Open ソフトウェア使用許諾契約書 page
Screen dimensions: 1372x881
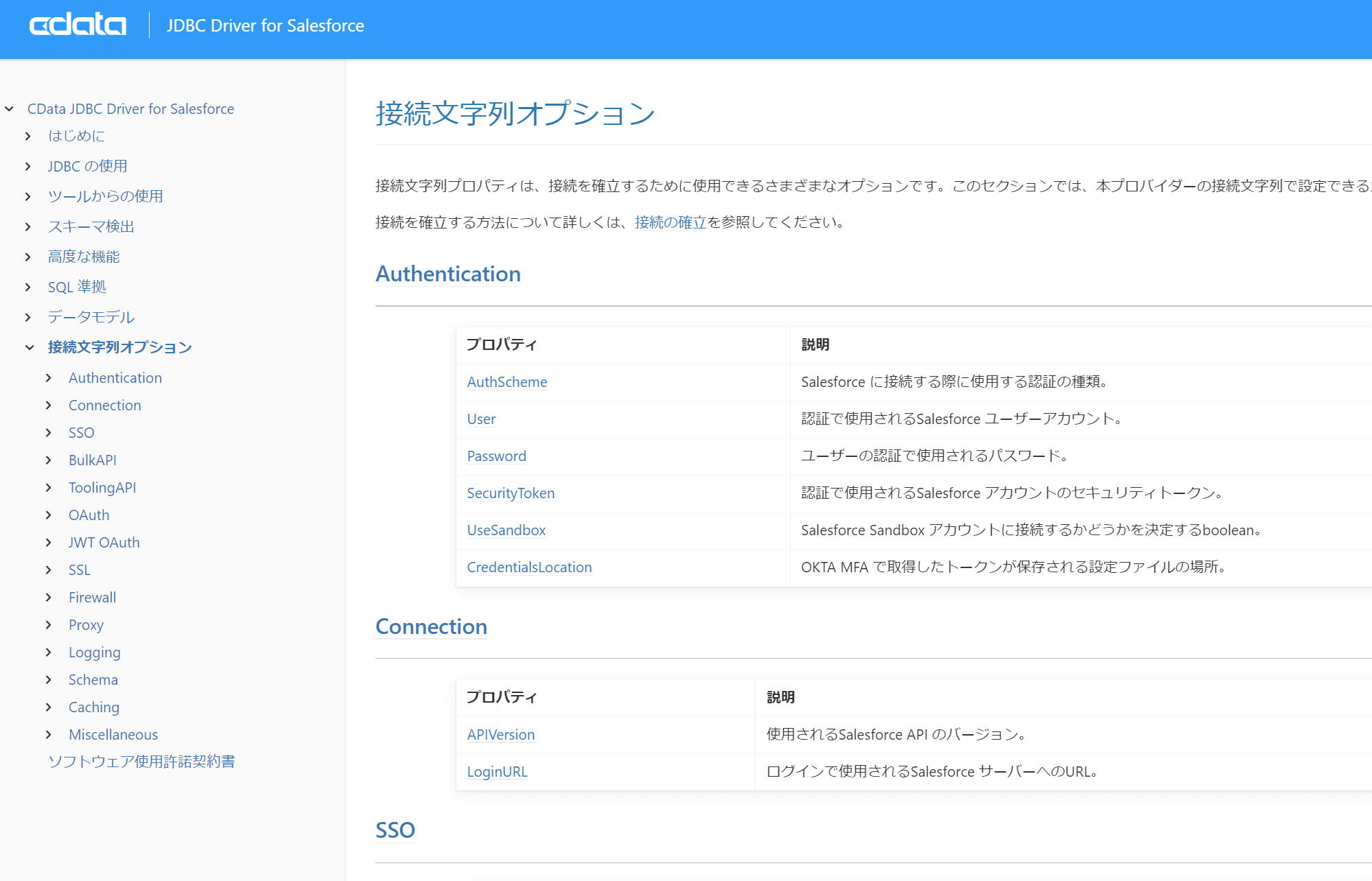[x=141, y=762]
